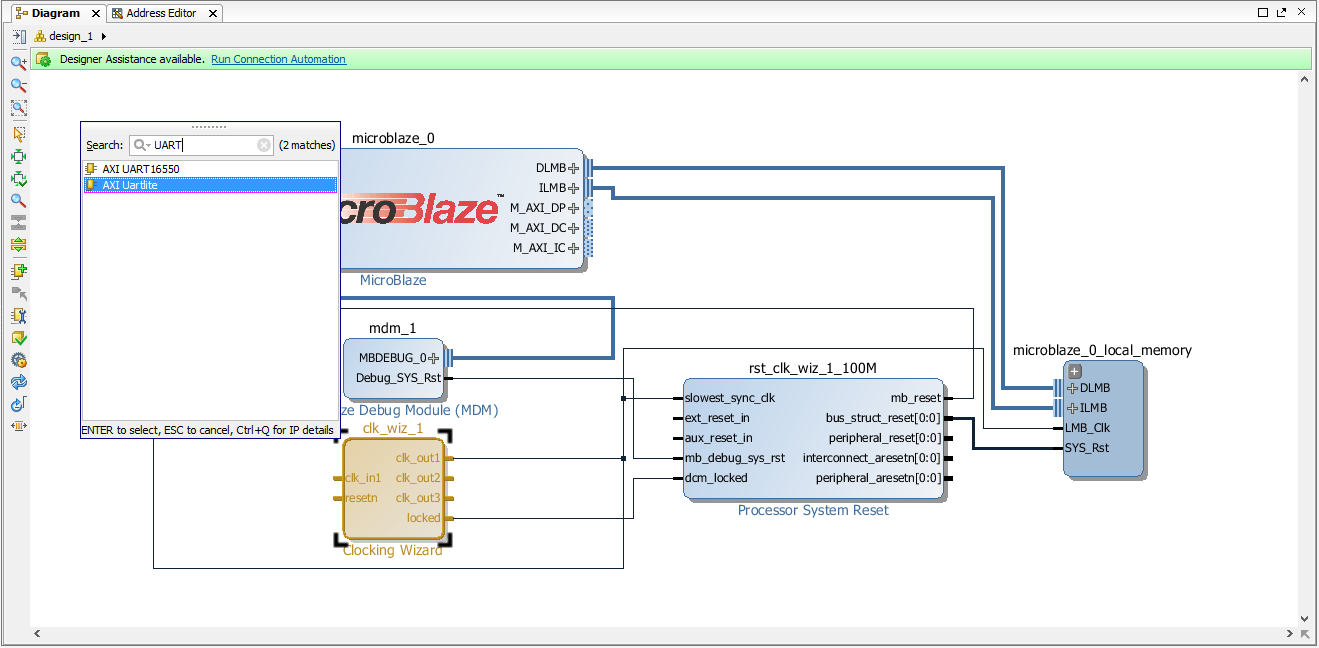The width and height of the screenshot is (1319, 648).
Task: Expand MBDEBUG_0 interface on mdm_1
Action: [434, 358]
